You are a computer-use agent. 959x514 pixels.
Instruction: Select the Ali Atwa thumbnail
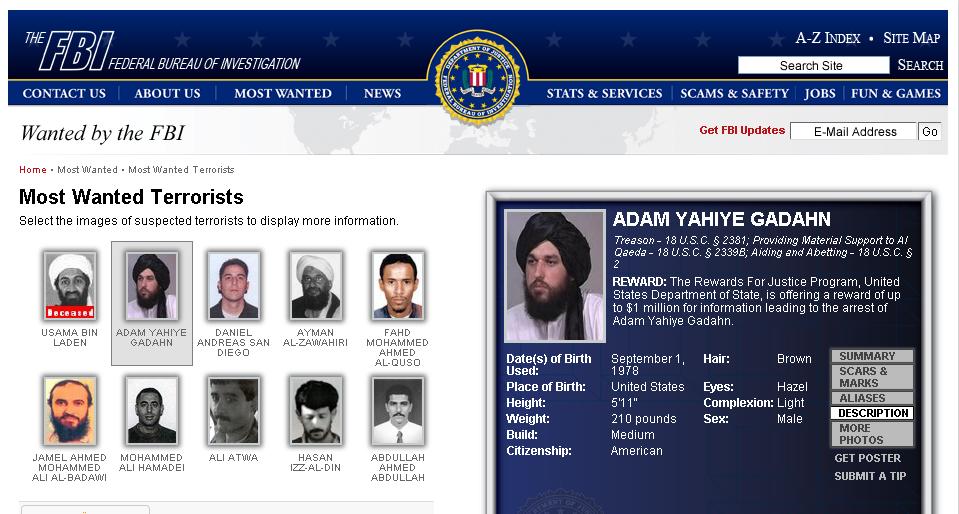(234, 411)
